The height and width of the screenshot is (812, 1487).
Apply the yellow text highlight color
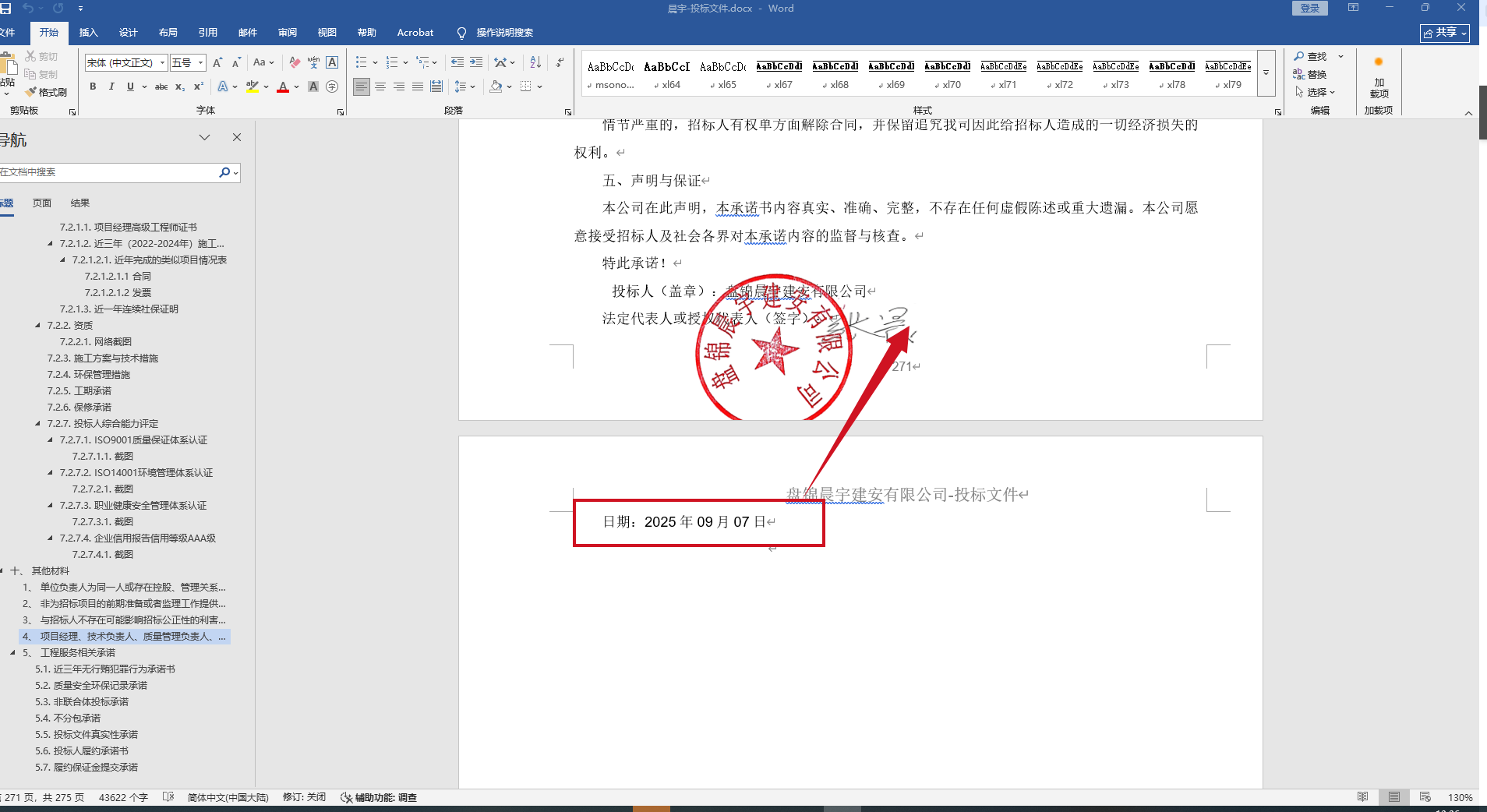(252, 86)
